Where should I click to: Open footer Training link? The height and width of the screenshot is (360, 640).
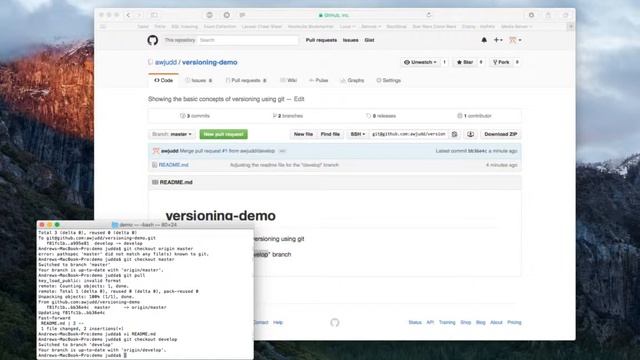447,322
